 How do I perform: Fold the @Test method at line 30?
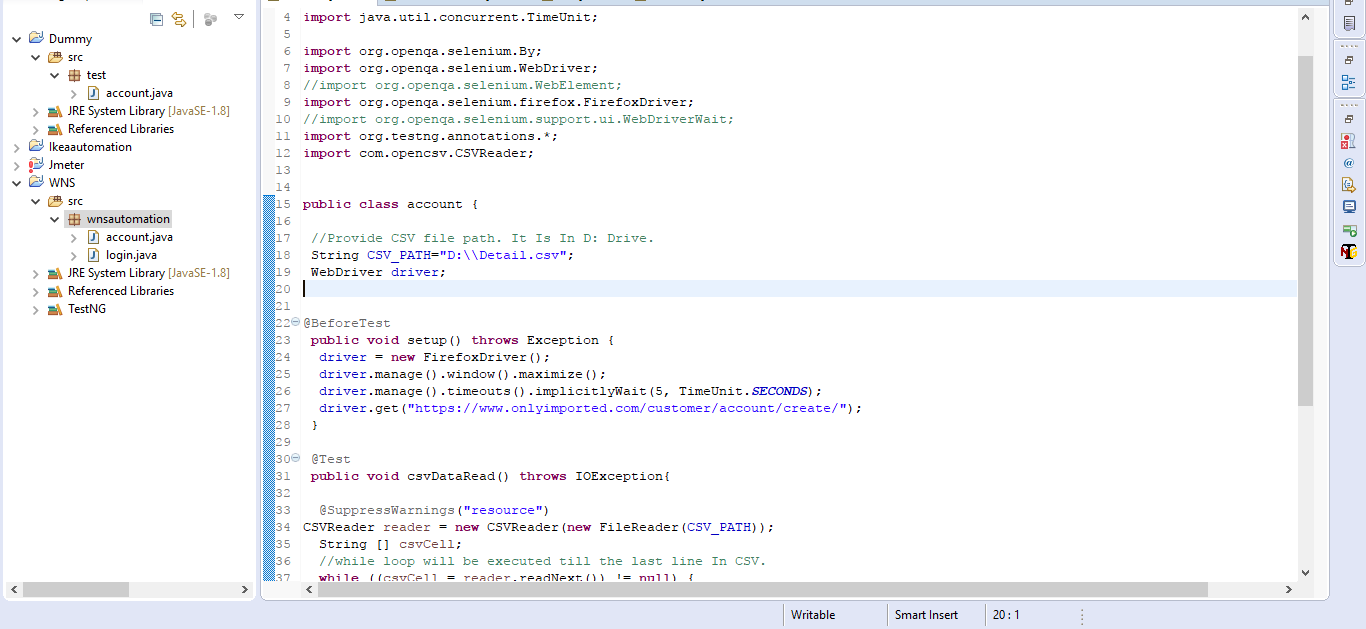[295, 458]
